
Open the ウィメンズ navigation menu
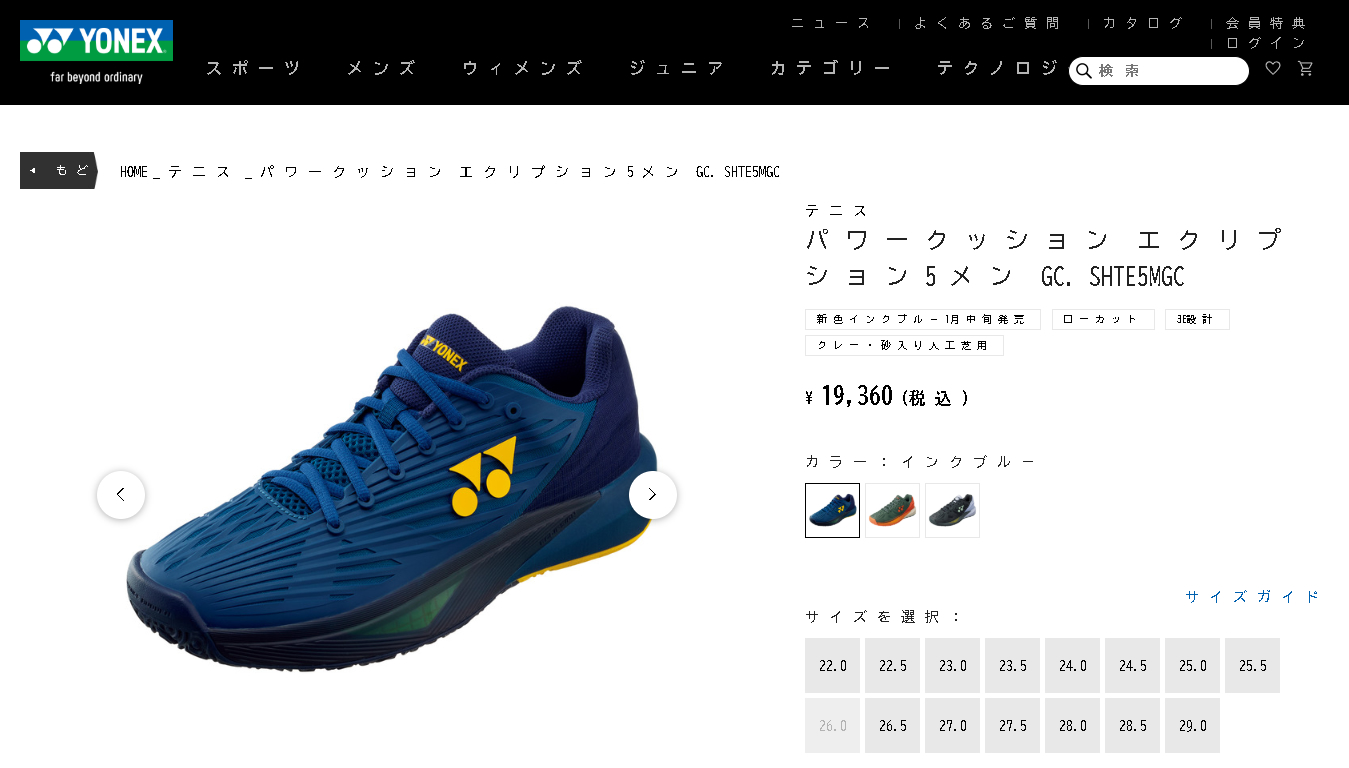click(x=522, y=68)
